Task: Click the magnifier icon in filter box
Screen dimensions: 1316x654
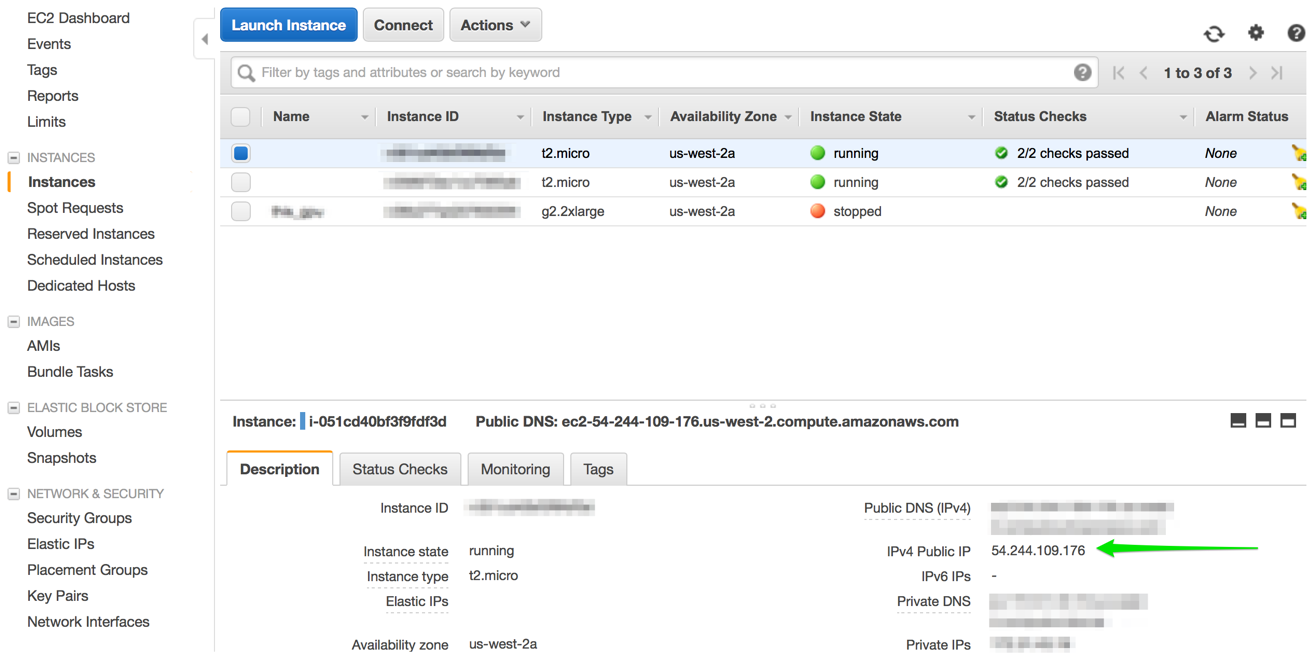Action: pos(246,73)
